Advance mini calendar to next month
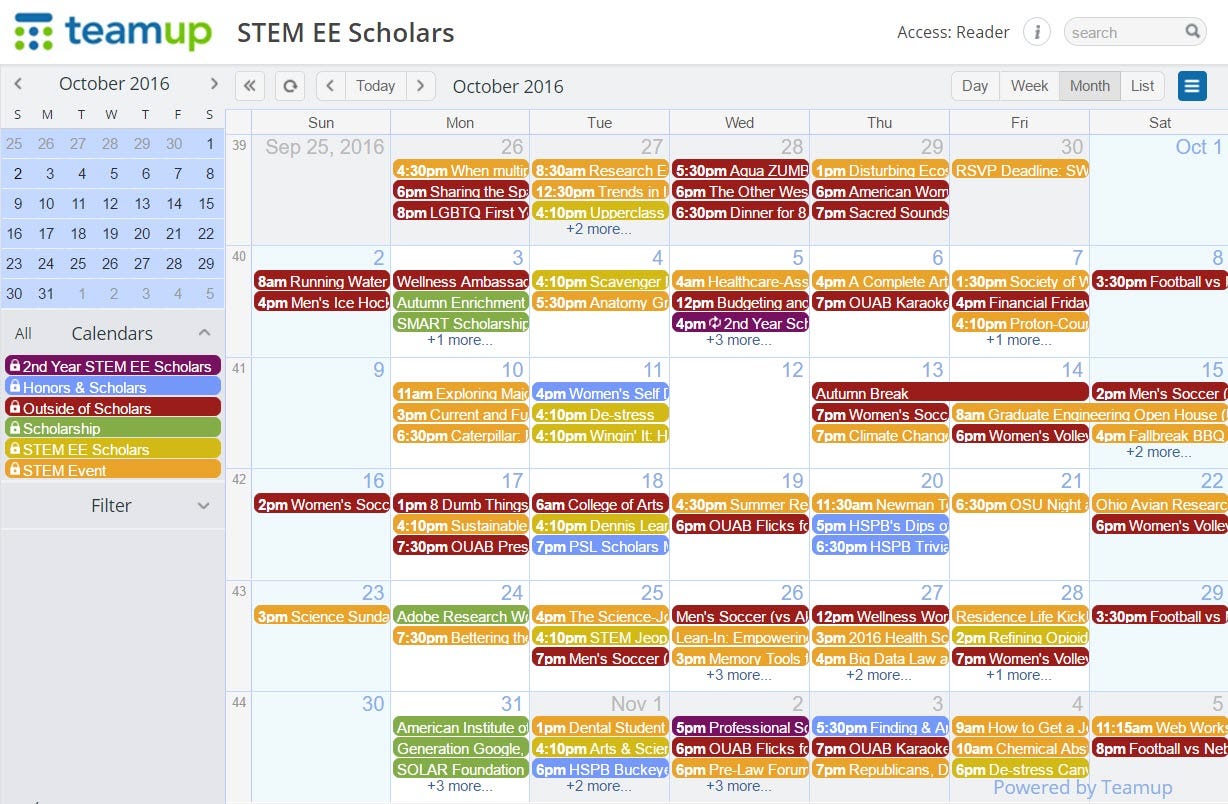 pyautogui.click(x=213, y=84)
